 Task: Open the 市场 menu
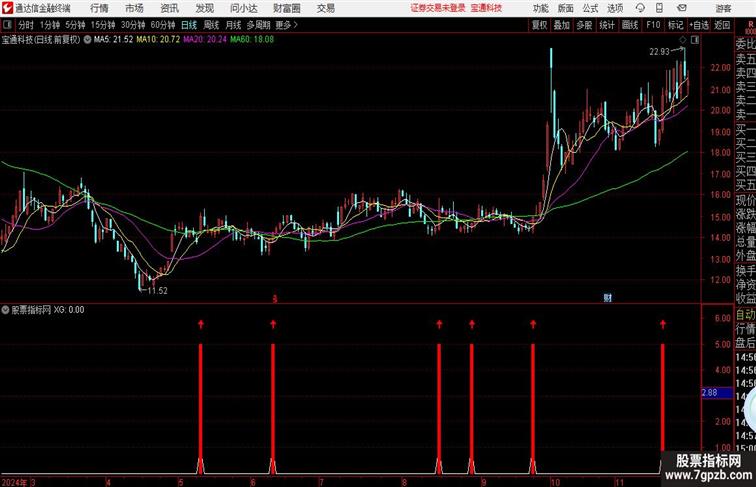point(134,8)
